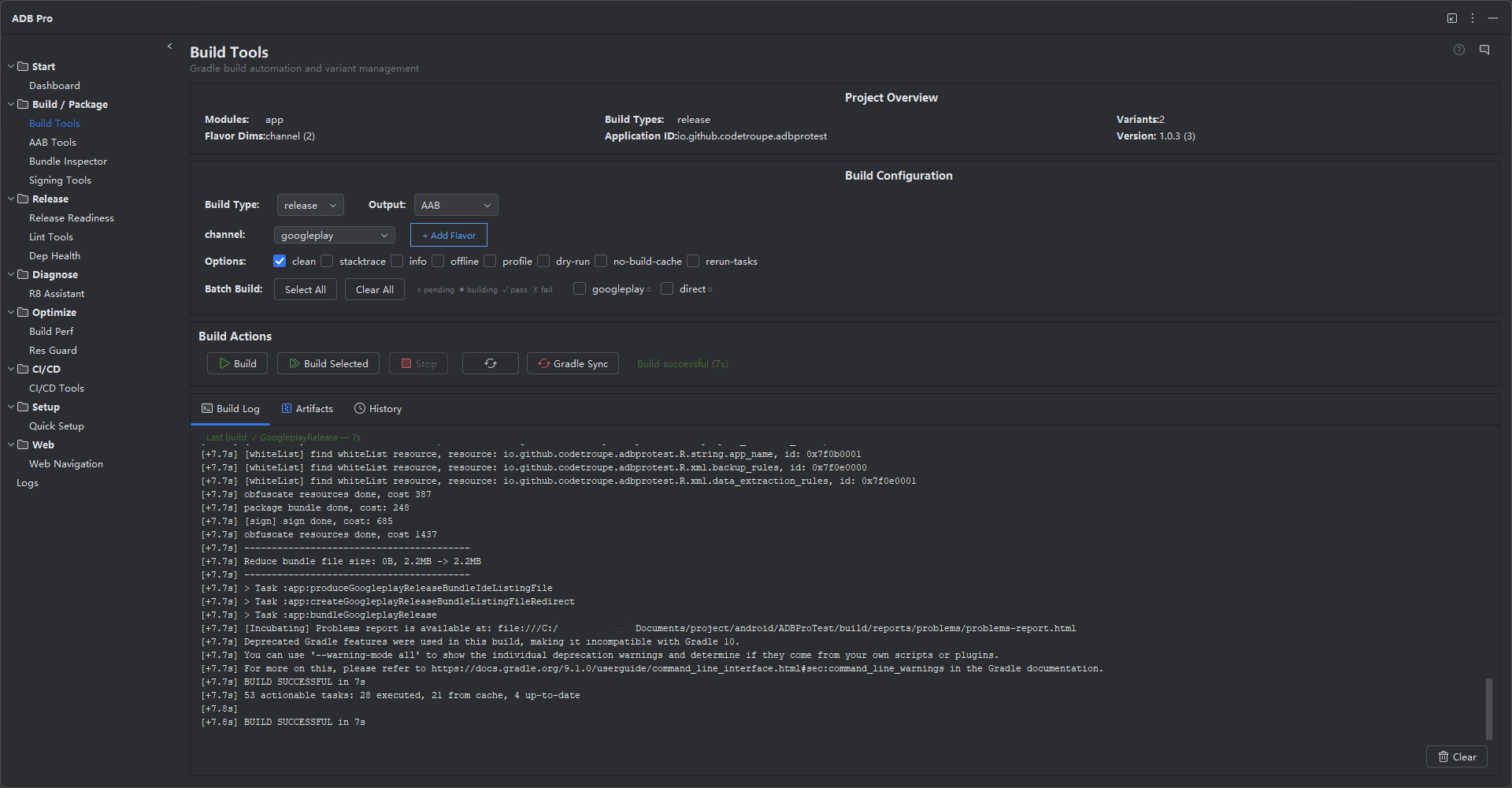
Task: Open Release Readiness in sidebar
Action: tap(72, 217)
